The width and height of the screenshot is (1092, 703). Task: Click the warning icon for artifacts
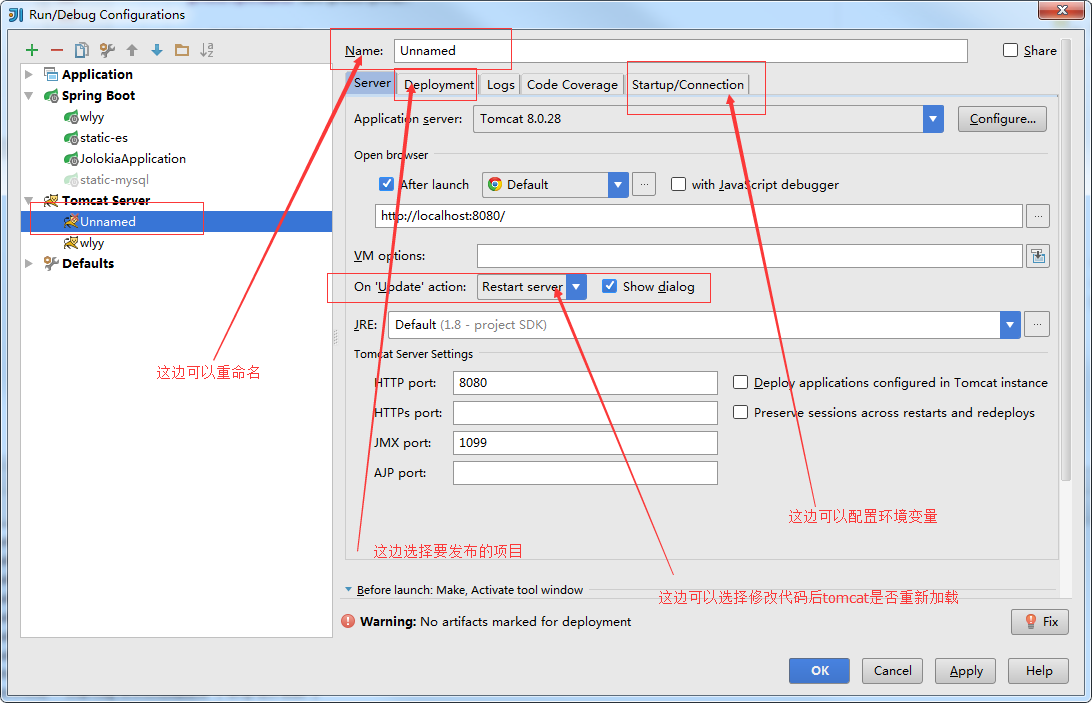[348, 621]
